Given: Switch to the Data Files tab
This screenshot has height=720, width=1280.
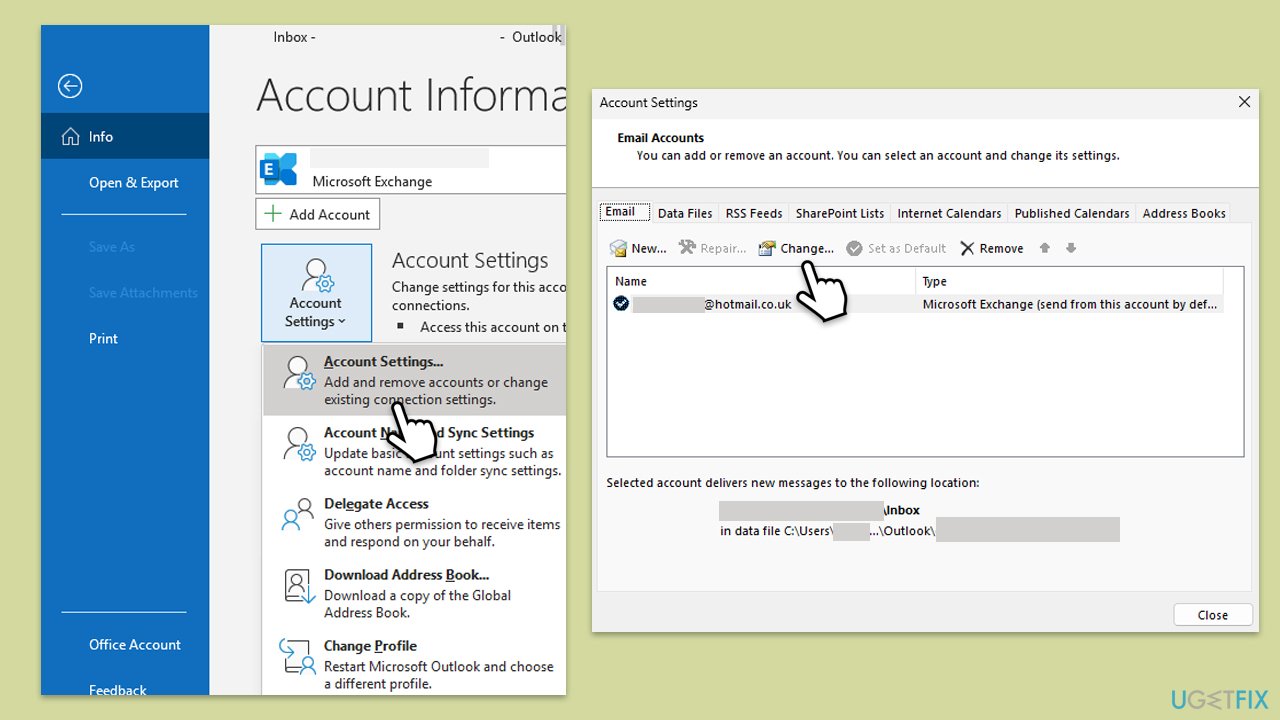Looking at the screenshot, I should (685, 213).
